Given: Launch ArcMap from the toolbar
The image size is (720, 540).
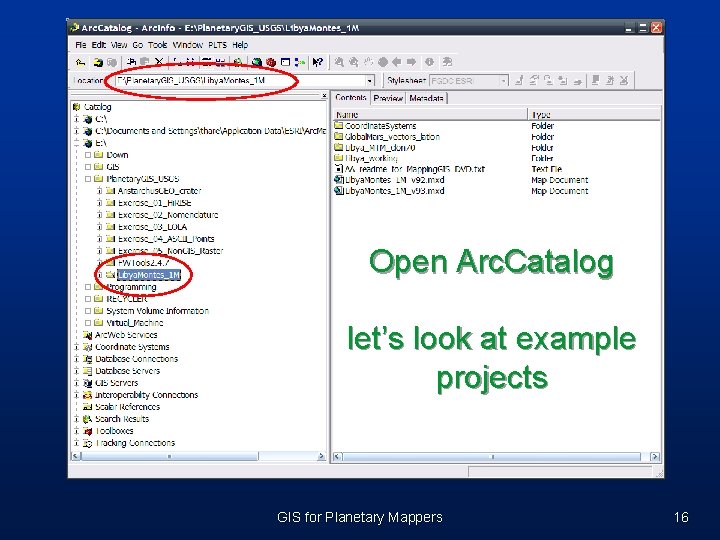Looking at the screenshot, I should (x=257, y=62).
